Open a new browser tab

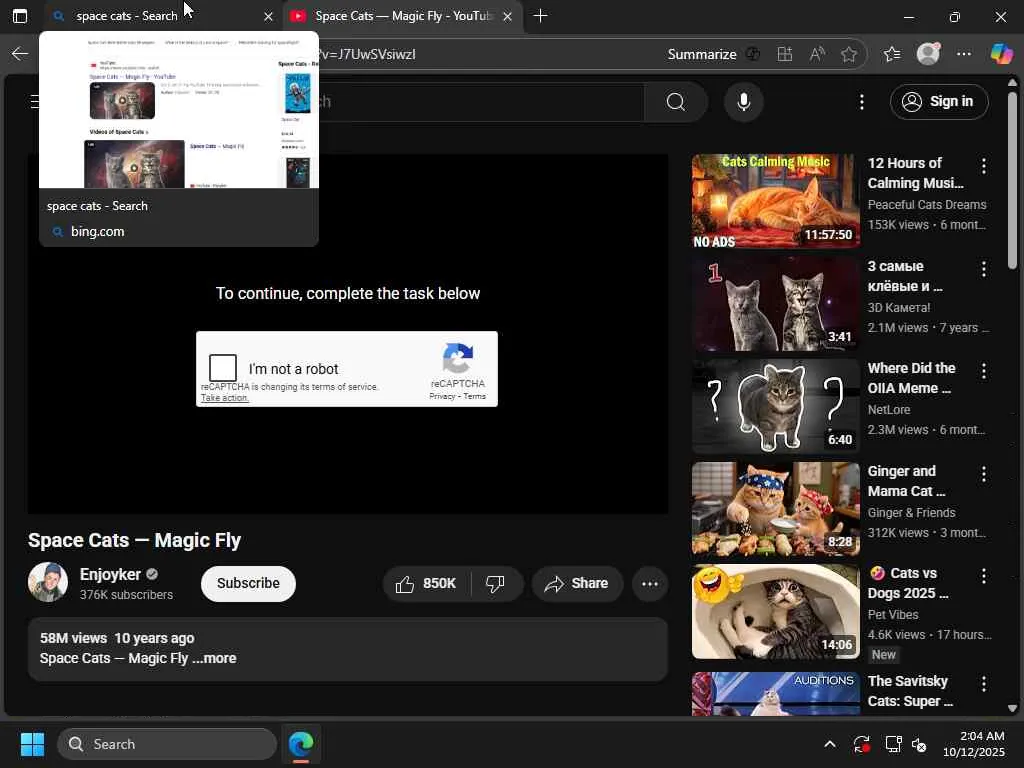[540, 16]
